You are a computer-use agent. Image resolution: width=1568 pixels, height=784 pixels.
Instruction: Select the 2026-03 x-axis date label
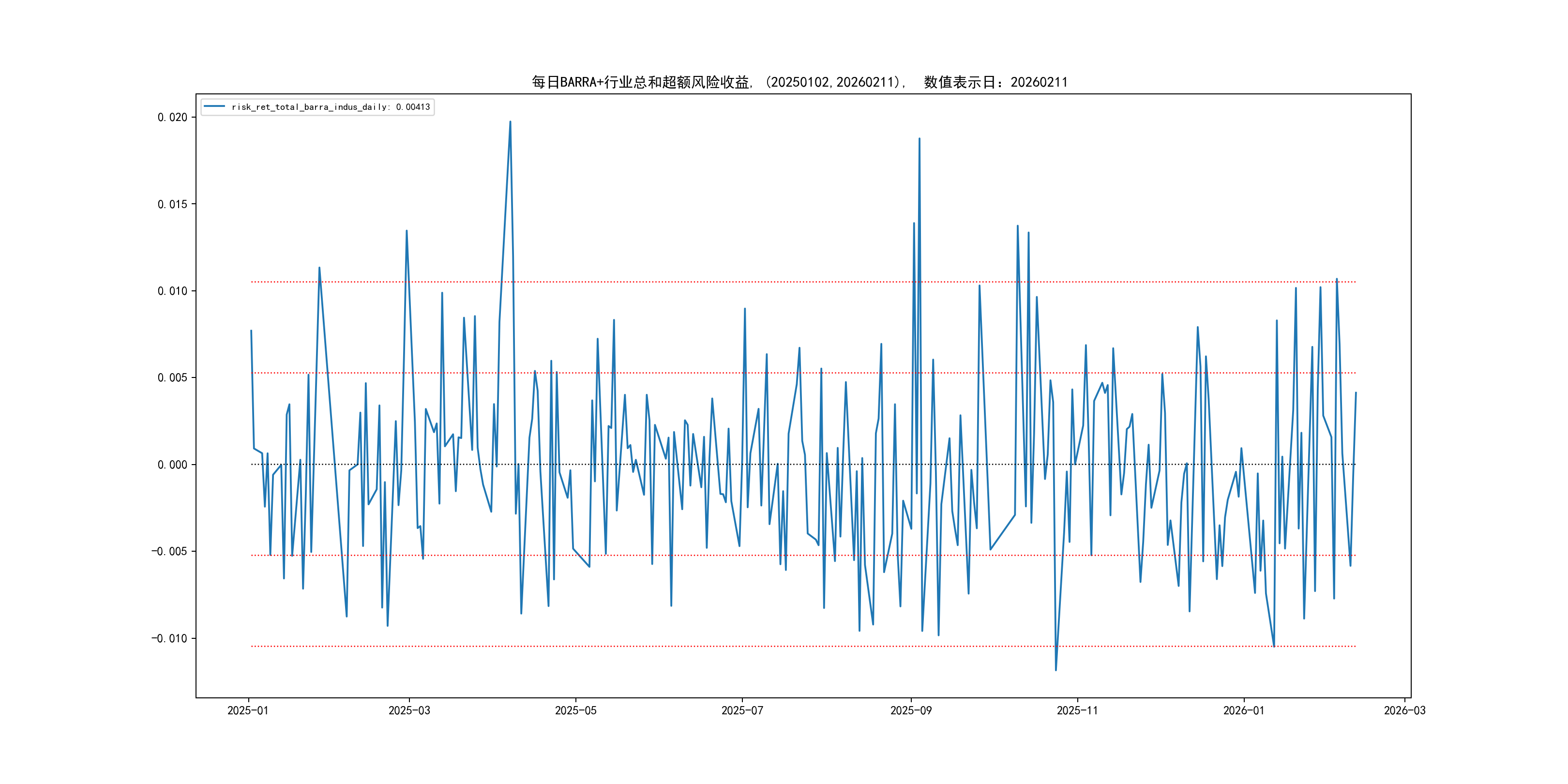1404,711
